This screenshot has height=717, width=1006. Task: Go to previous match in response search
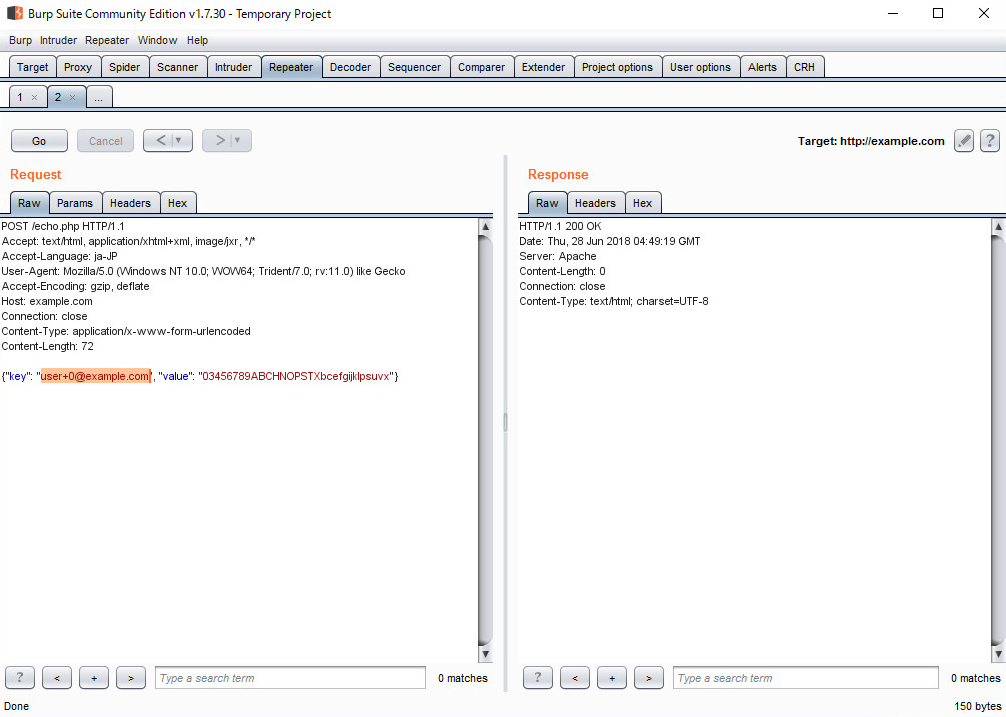(x=575, y=677)
